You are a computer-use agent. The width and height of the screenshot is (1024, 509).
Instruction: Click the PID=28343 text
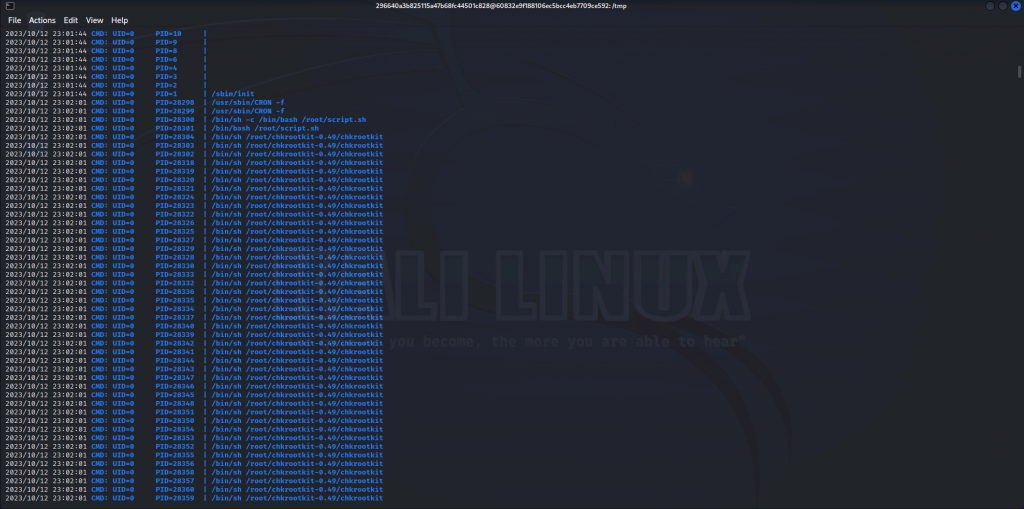pos(175,369)
